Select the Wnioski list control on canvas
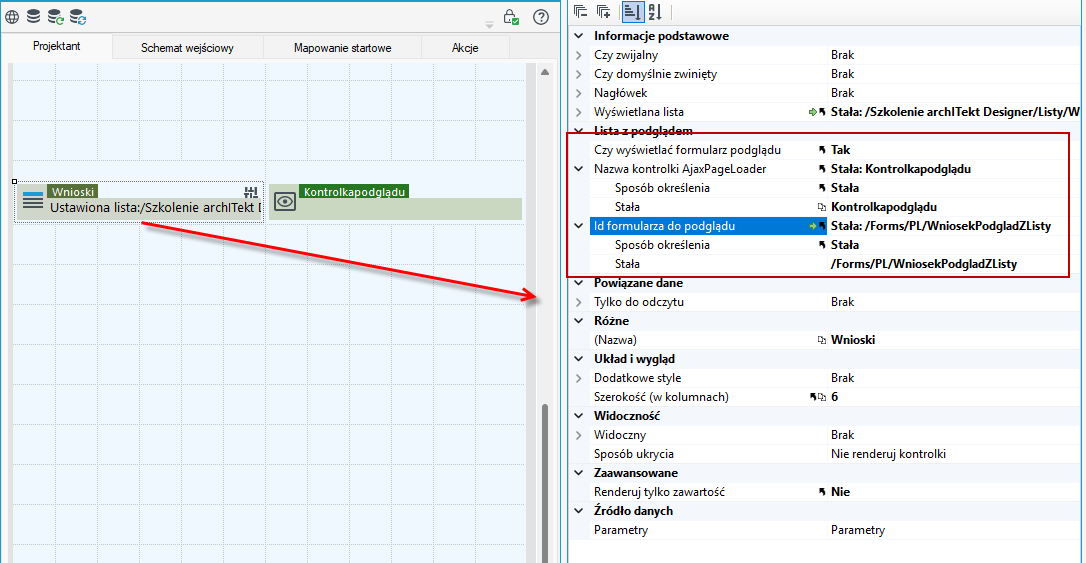Image resolution: width=1086 pixels, height=563 pixels. 139,202
